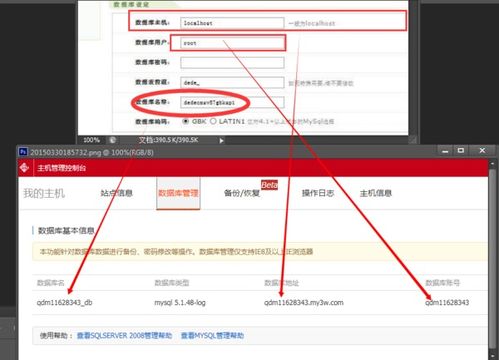Open the 操作日志 tab
Screen dimensions: 499x360
(318, 193)
